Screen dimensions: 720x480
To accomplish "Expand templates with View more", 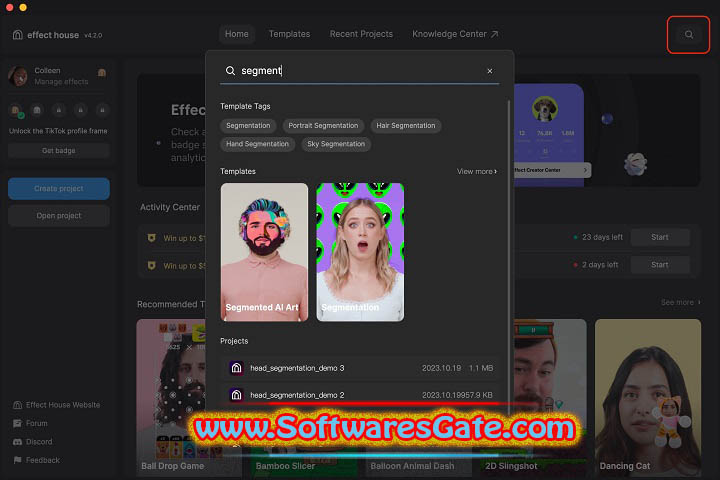I will [x=477, y=171].
